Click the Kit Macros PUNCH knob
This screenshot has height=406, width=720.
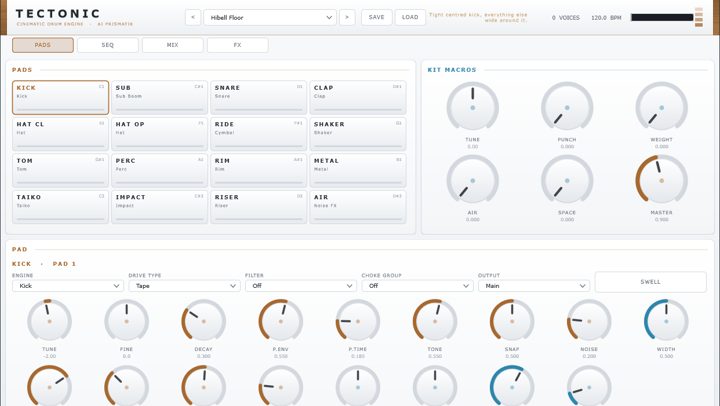(x=567, y=107)
